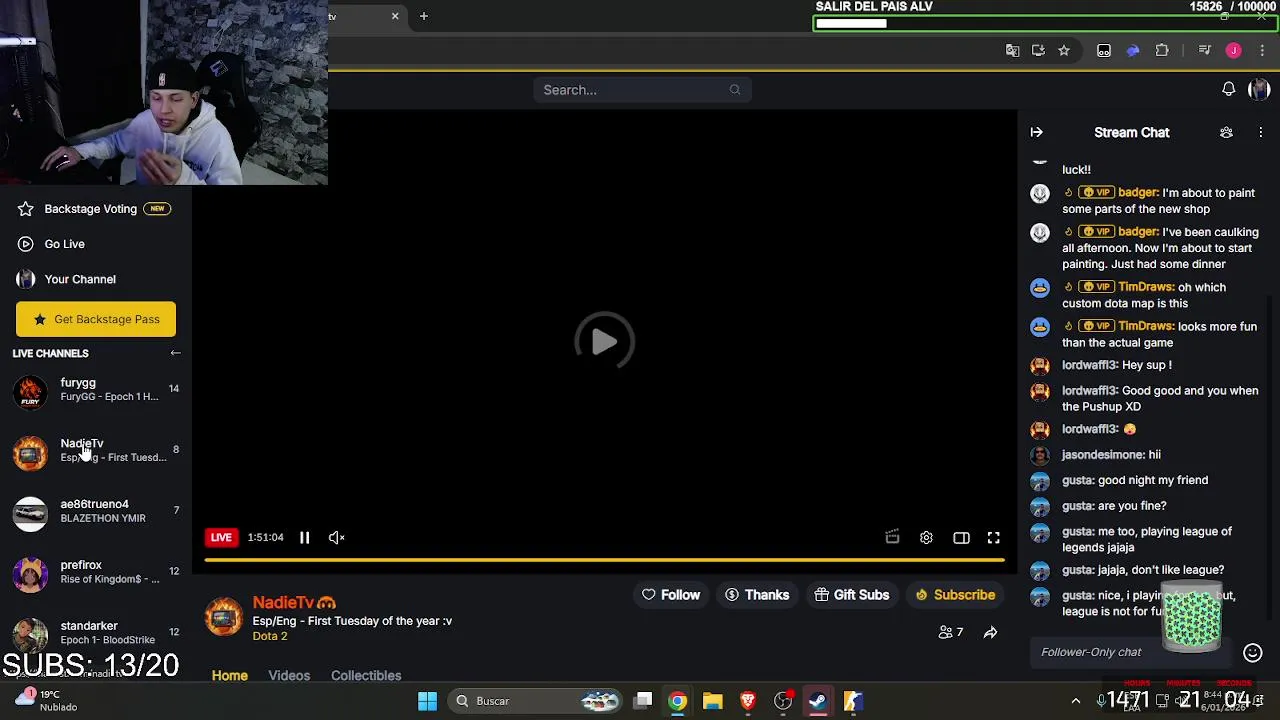Switch the player to fullscreen
This screenshot has height=720, width=1280.
(994, 538)
